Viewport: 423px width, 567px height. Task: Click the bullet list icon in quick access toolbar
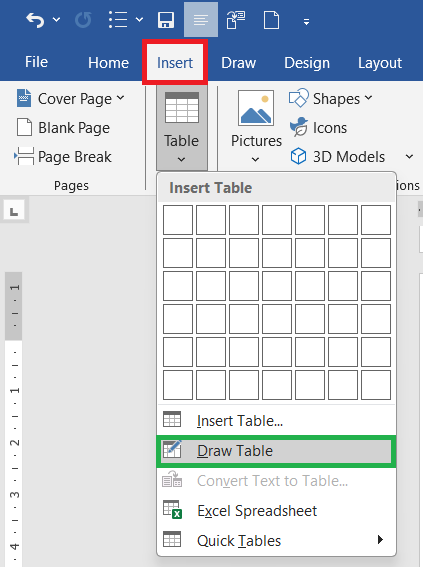(x=118, y=20)
